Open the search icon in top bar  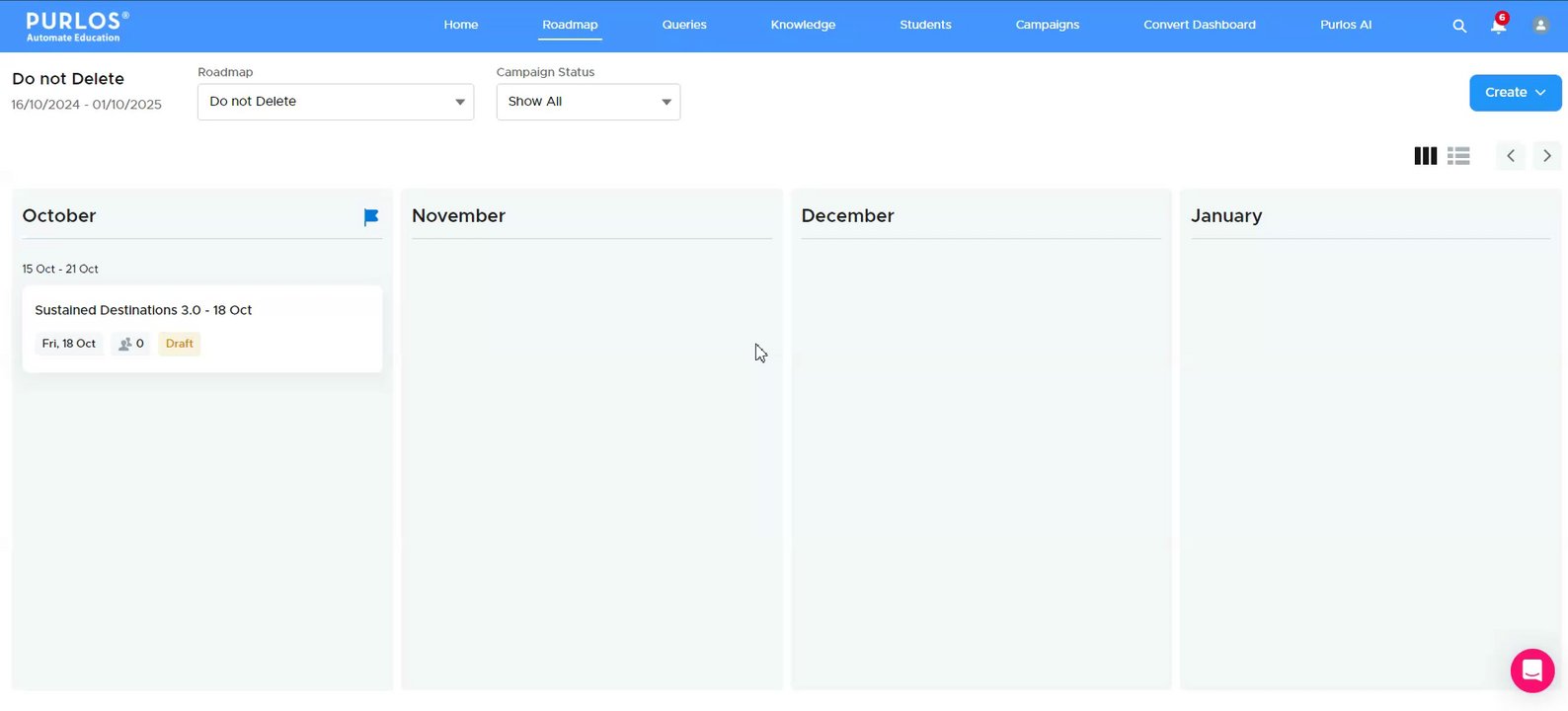tap(1459, 26)
